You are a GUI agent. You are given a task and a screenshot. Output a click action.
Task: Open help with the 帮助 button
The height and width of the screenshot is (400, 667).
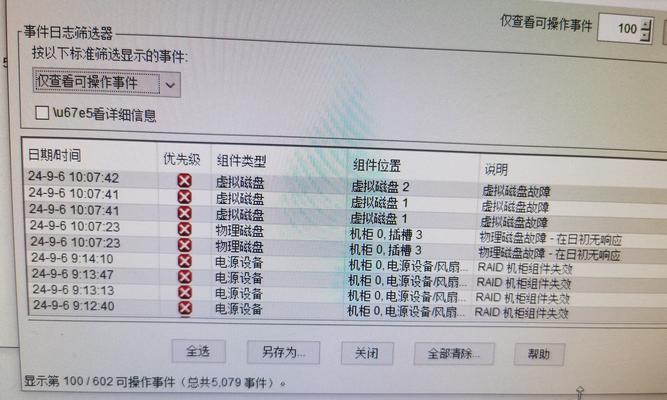539,354
